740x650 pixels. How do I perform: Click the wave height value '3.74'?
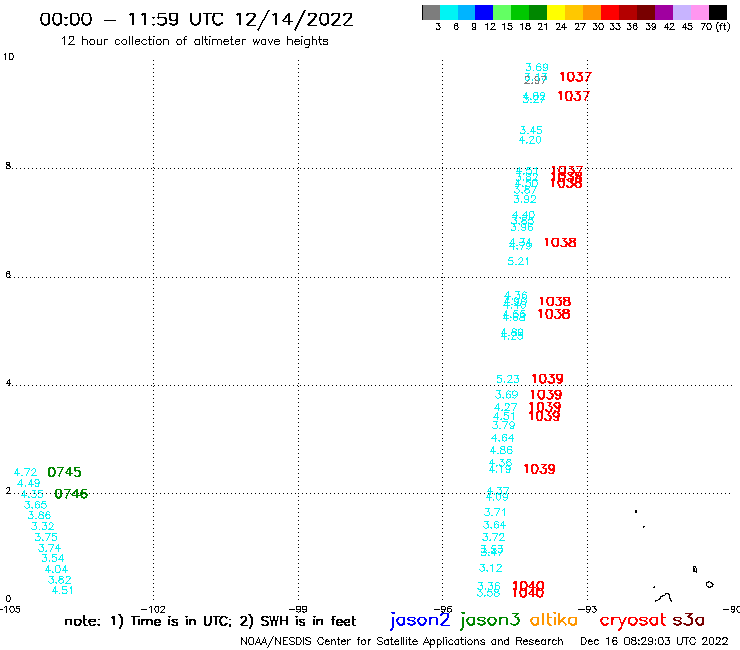(49, 548)
